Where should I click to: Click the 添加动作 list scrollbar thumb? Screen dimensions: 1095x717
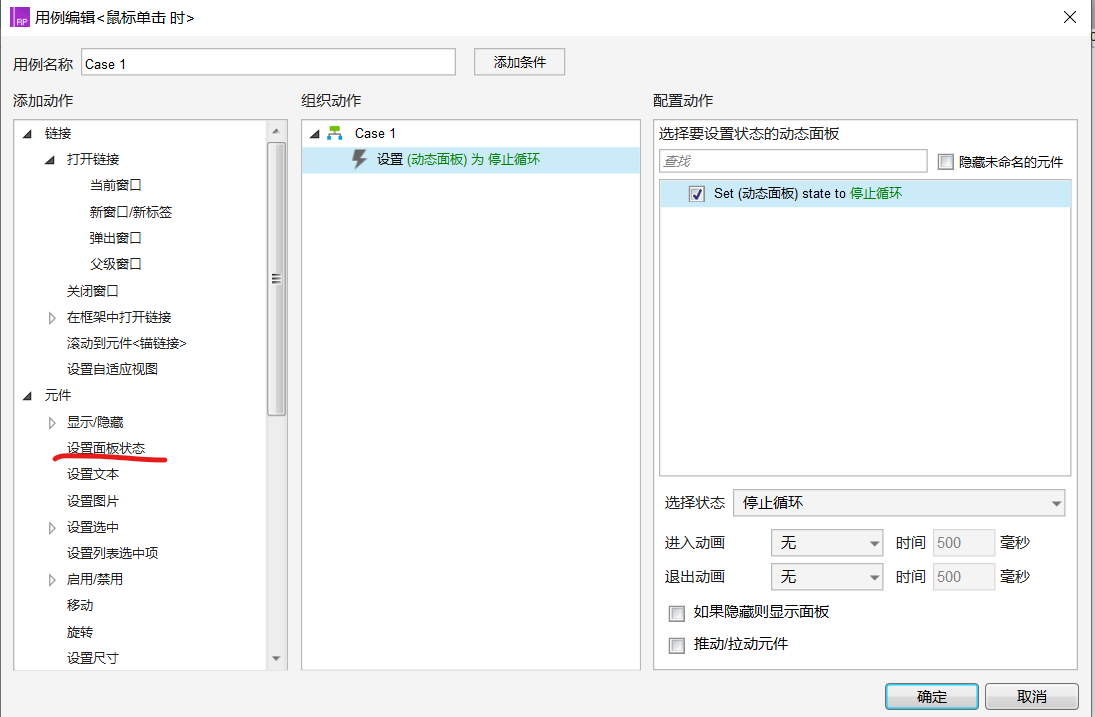(277, 279)
